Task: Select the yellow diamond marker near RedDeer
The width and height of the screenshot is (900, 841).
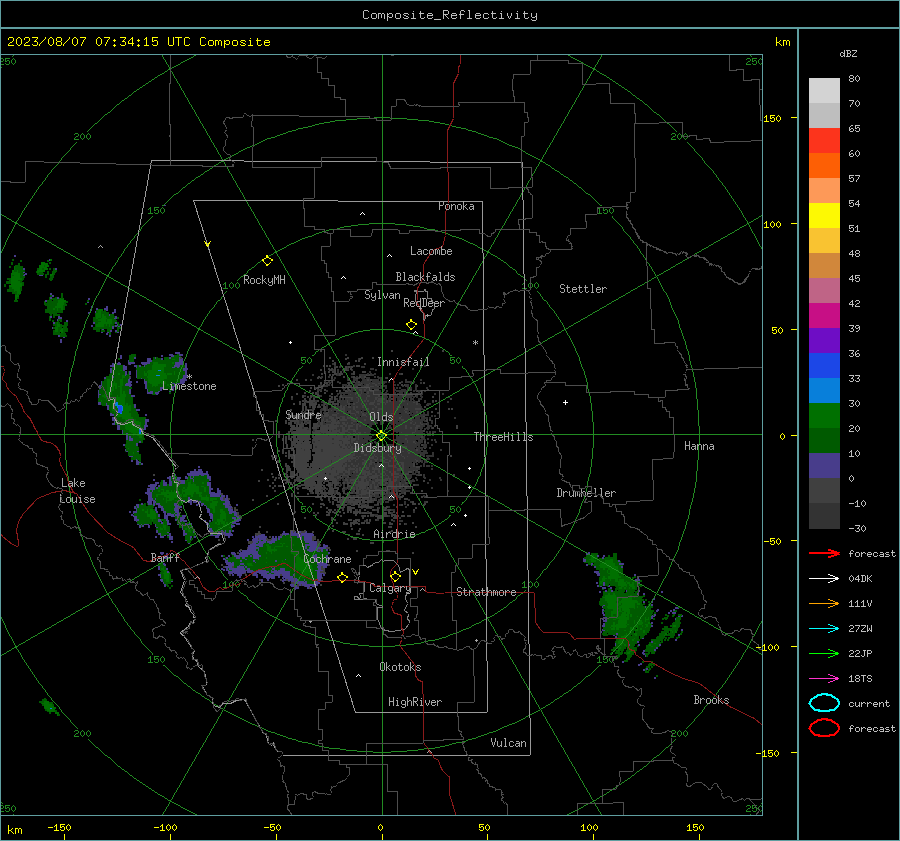Action: pyautogui.click(x=412, y=325)
